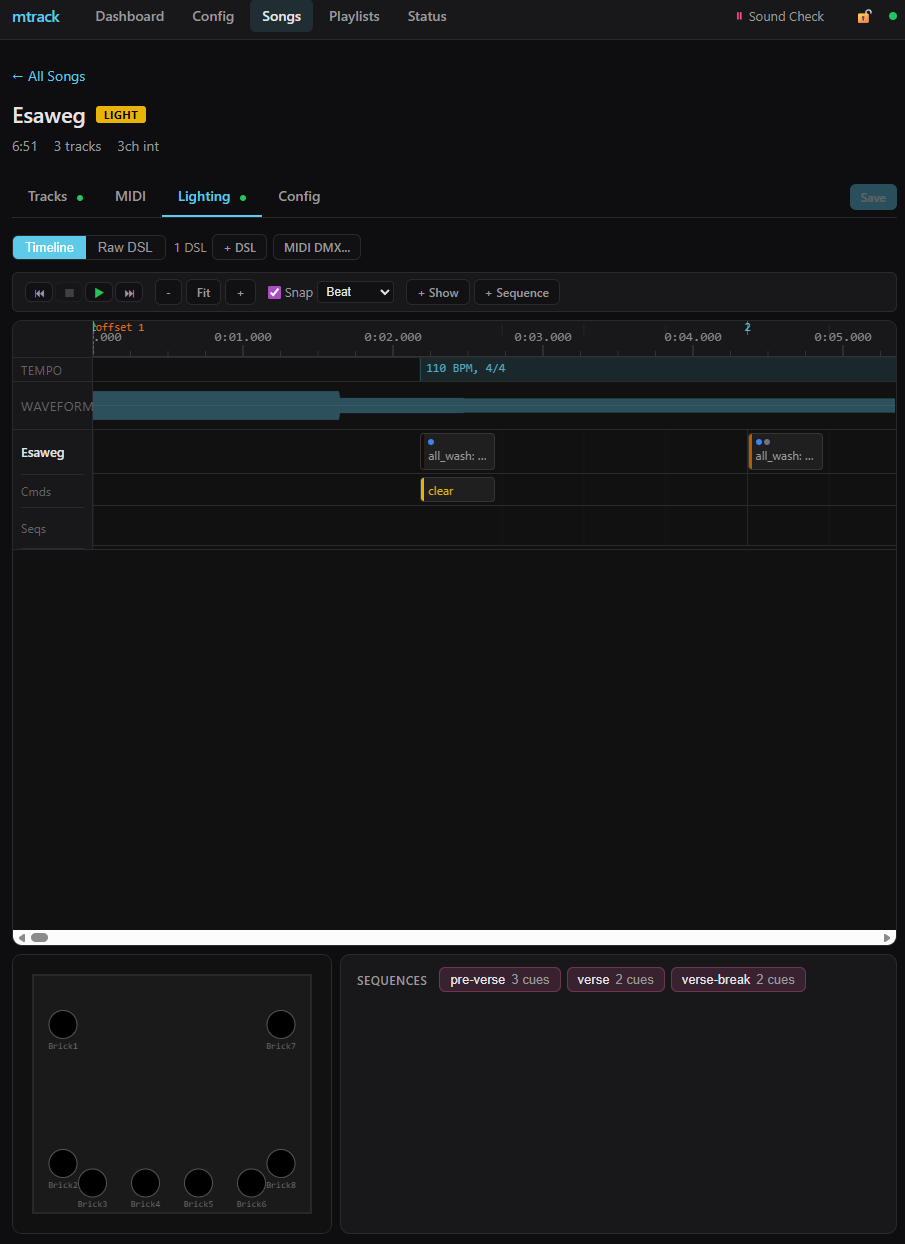Toggle the Lighting tab green dot

[243, 197]
